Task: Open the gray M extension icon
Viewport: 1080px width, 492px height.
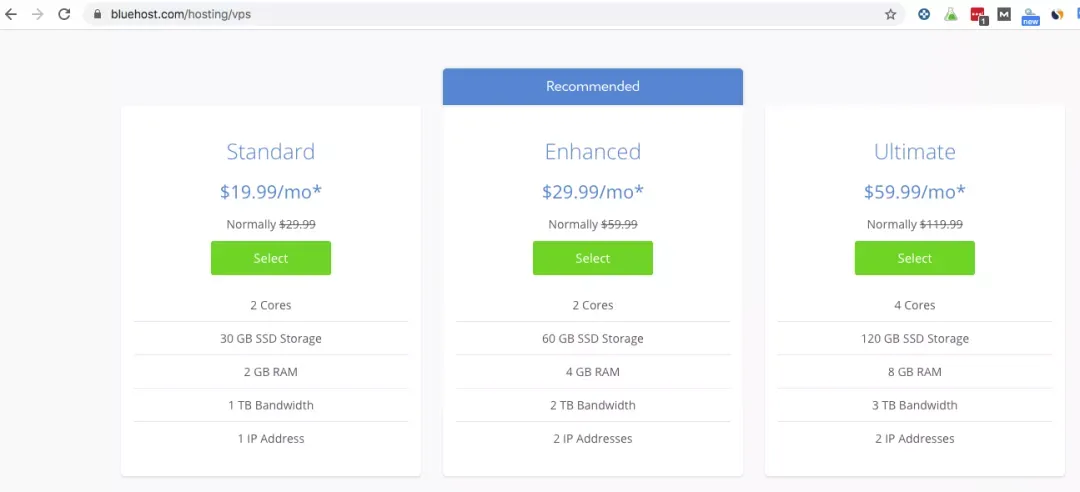Action: click(1004, 14)
